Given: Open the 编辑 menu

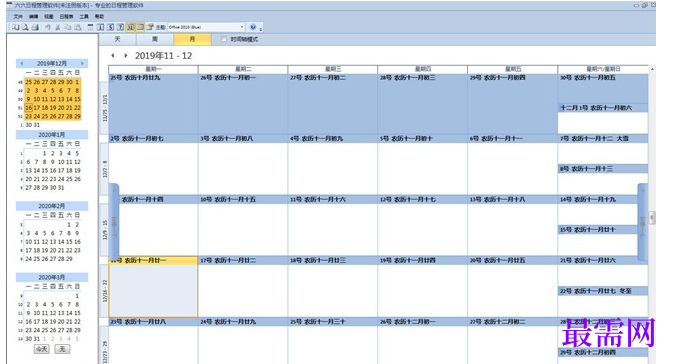Looking at the screenshot, I should pyautogui.click(x=34, y=16).
